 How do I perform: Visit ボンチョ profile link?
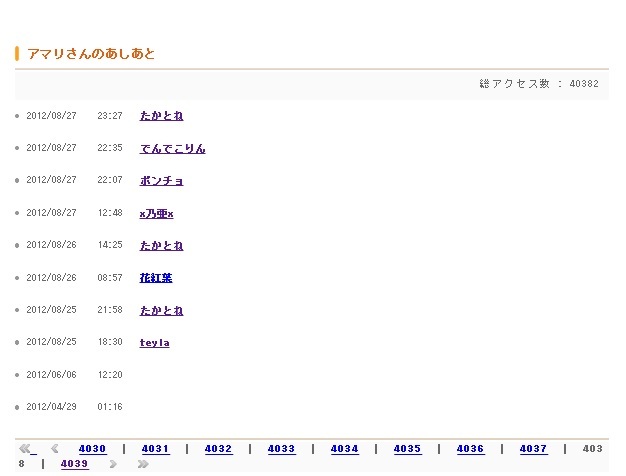[x=161, y=181]
